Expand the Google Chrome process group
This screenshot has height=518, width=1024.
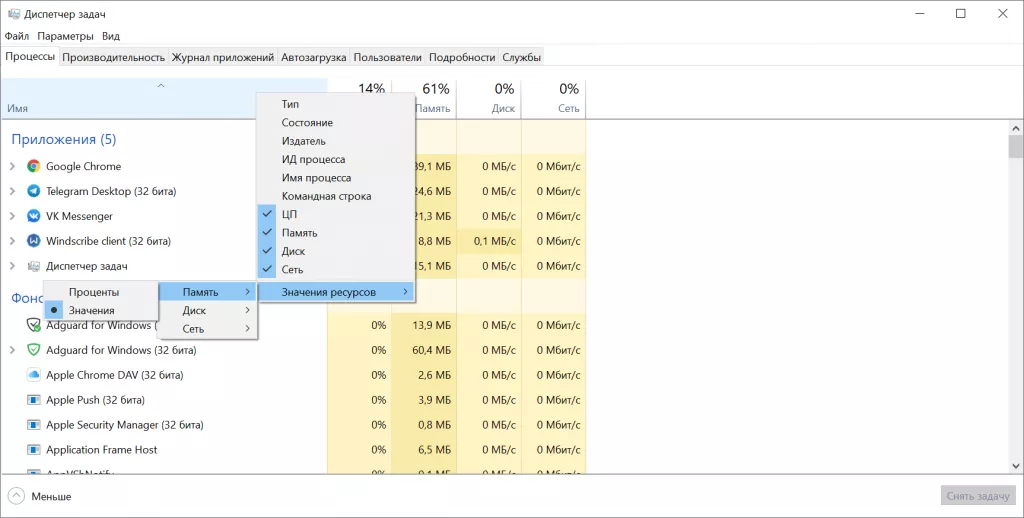[12, 167]
